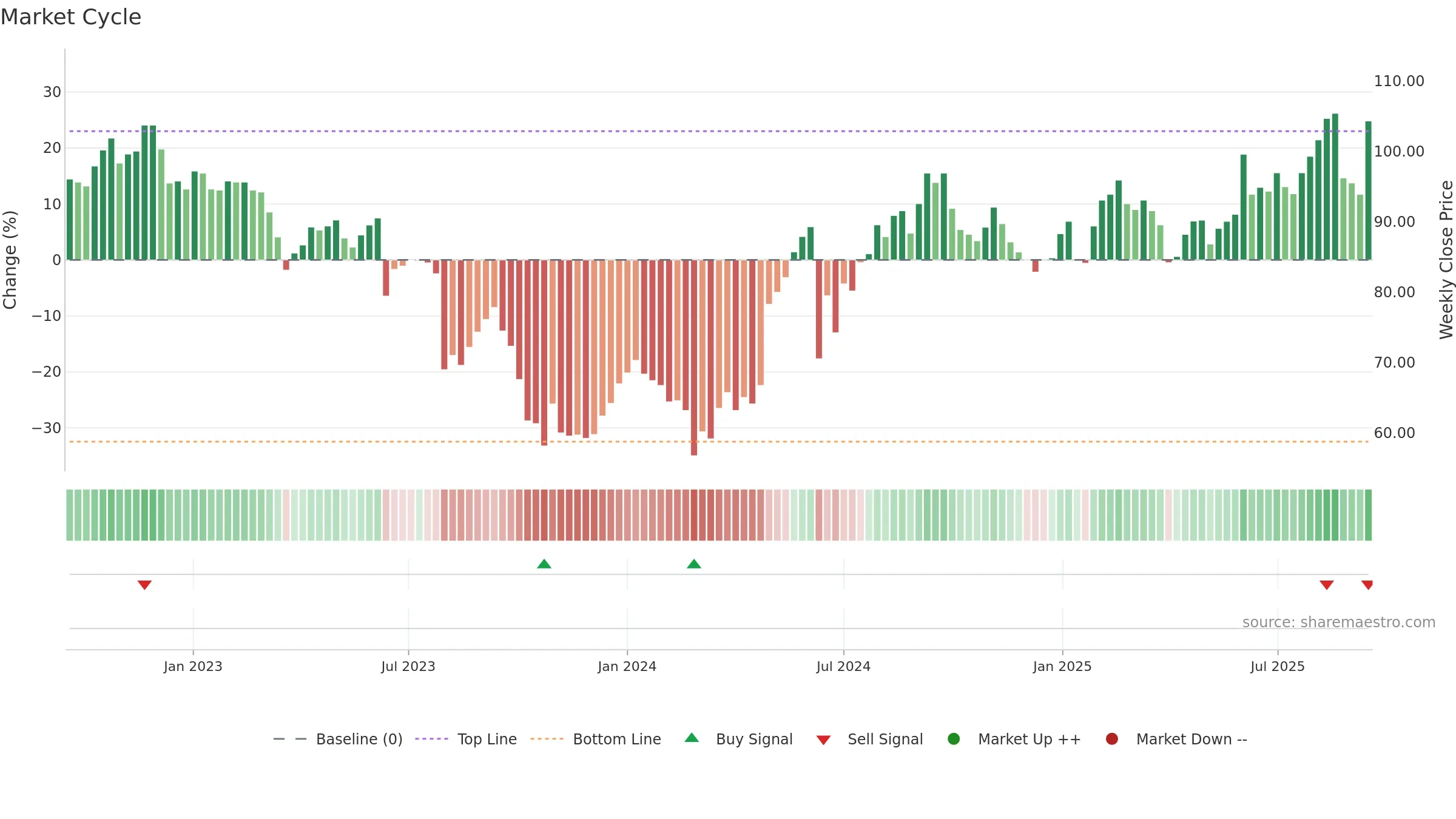1456x819 pixels.
Task: Click the sell signal marker just after Jul 2025
Action: pyautogui.click(x=1327, y=585)
